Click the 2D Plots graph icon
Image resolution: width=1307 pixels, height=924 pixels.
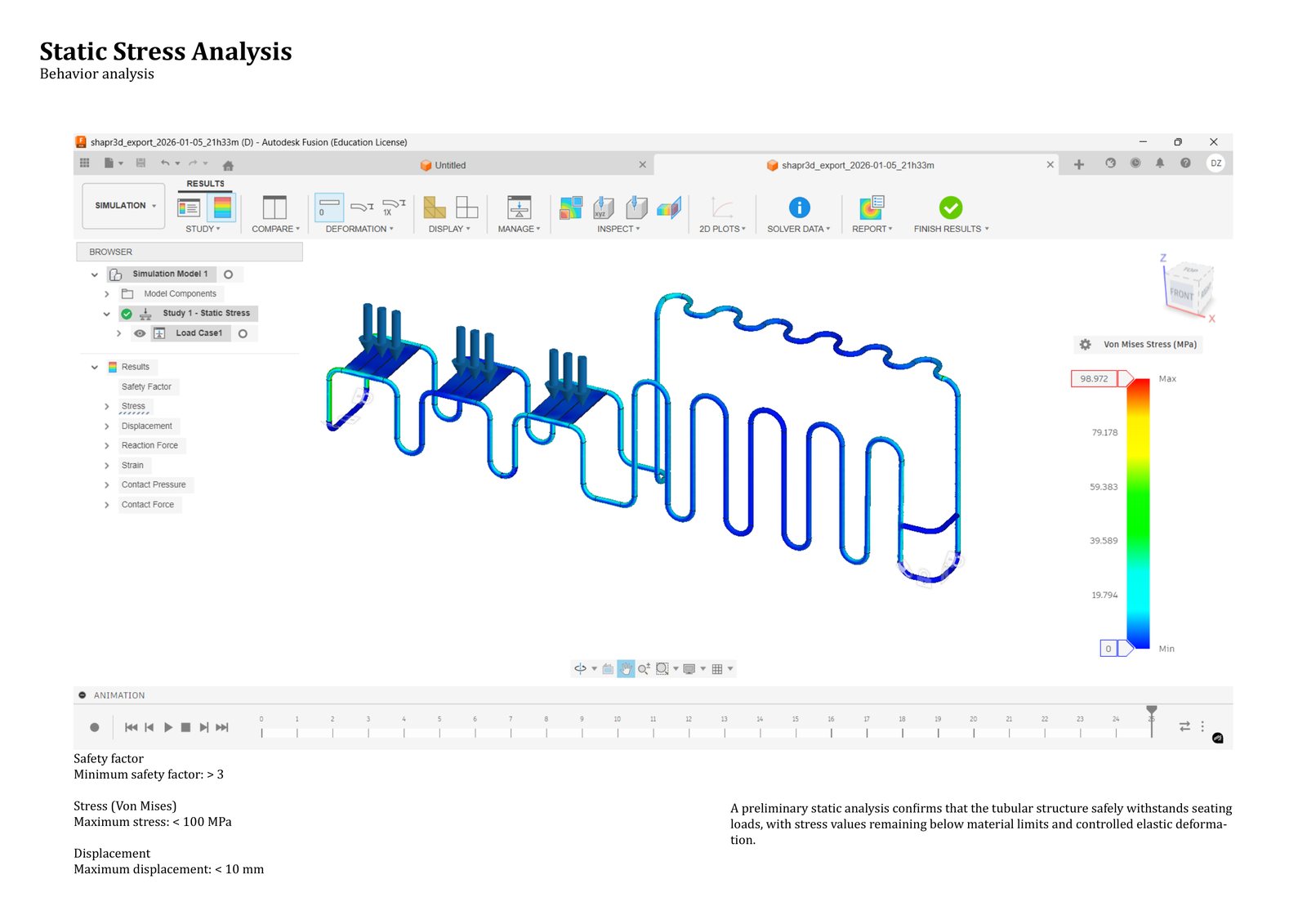point(722,208)
